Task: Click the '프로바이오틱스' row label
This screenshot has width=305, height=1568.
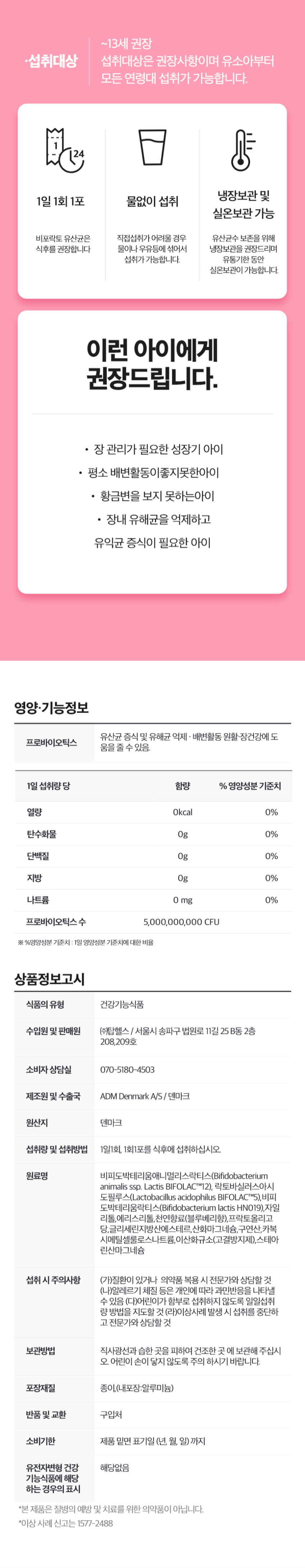Action: (x=51, y=743)
